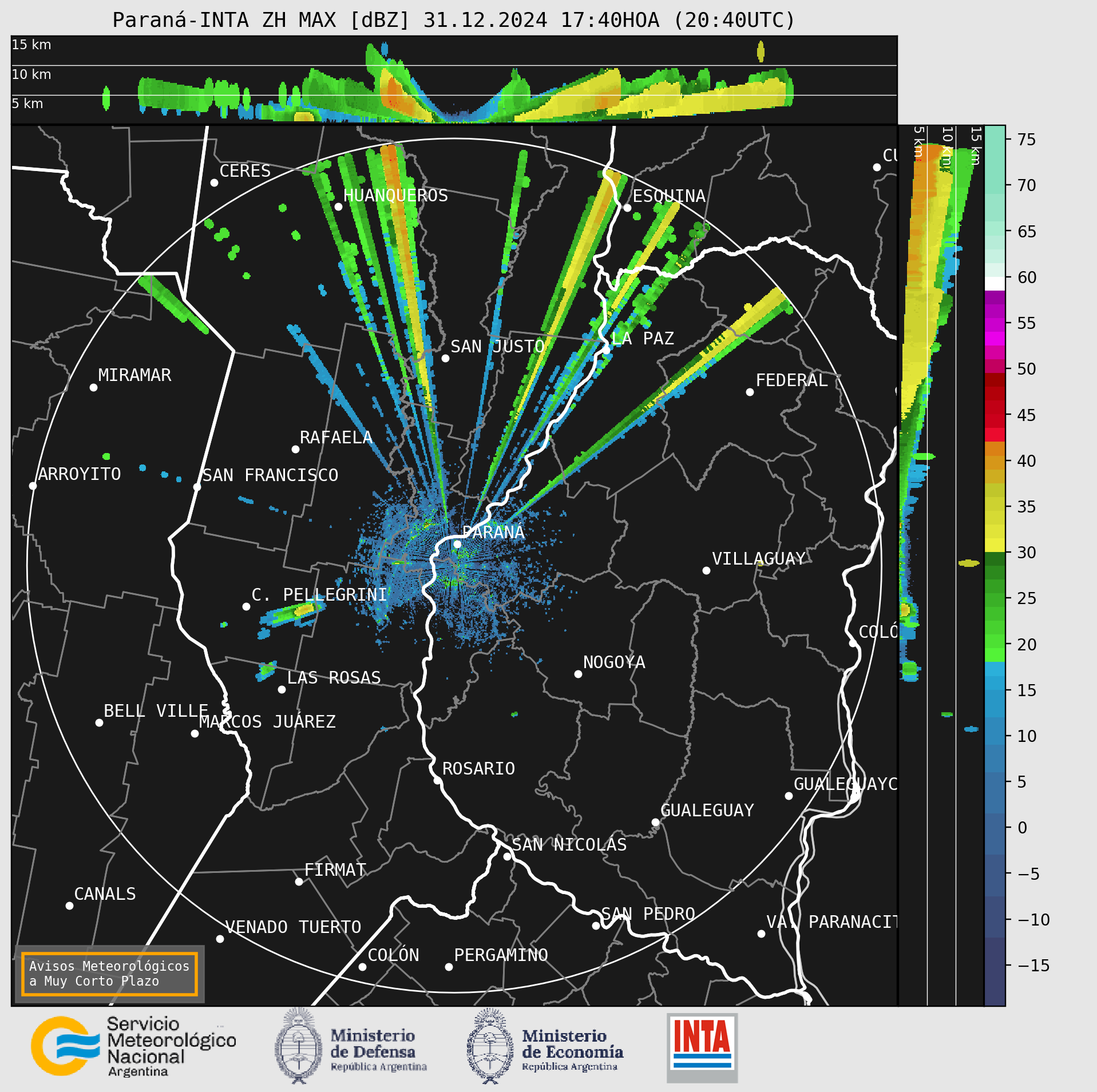Click the VILLAGUAY city label
The width and height of the screenshot is (1097, 1092).
pos(758,558)
